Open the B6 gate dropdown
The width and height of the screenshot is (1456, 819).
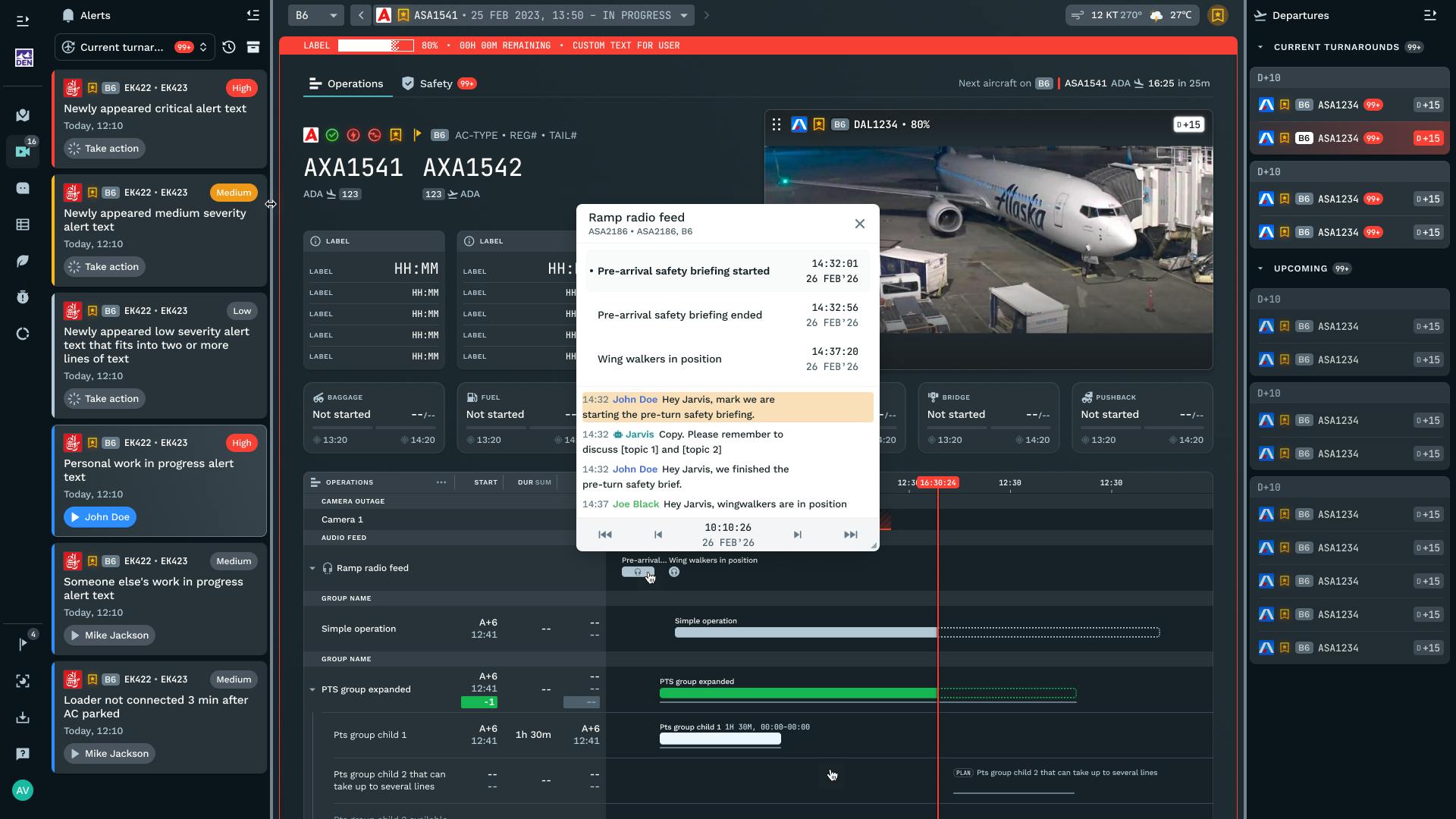[x=316, y=15]
